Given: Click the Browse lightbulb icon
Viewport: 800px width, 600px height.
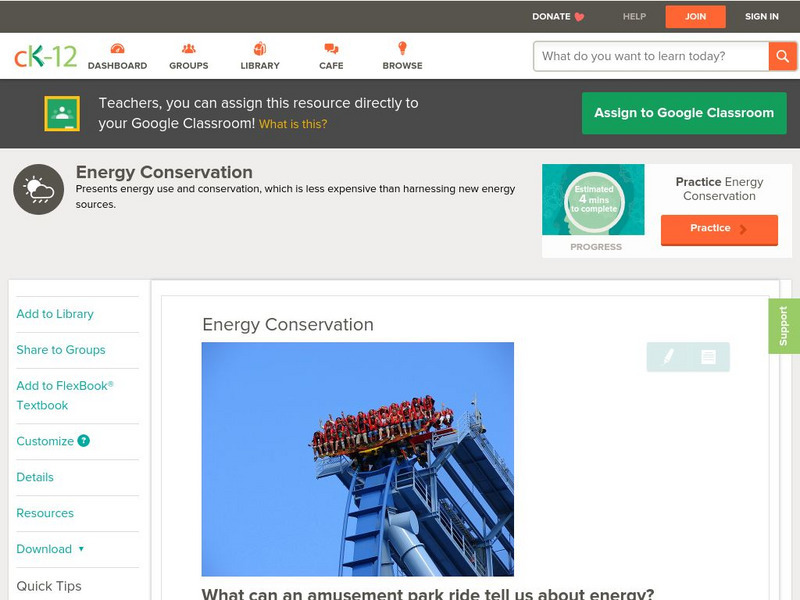Looking at the screenshot, I should [401, 47].
